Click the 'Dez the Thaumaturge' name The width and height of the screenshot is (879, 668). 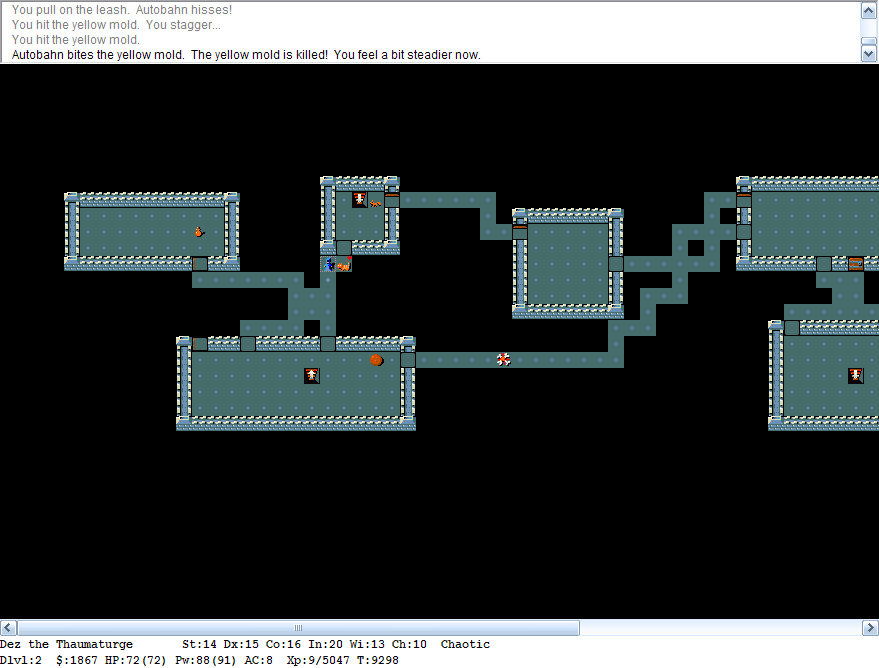pos(66,644)
